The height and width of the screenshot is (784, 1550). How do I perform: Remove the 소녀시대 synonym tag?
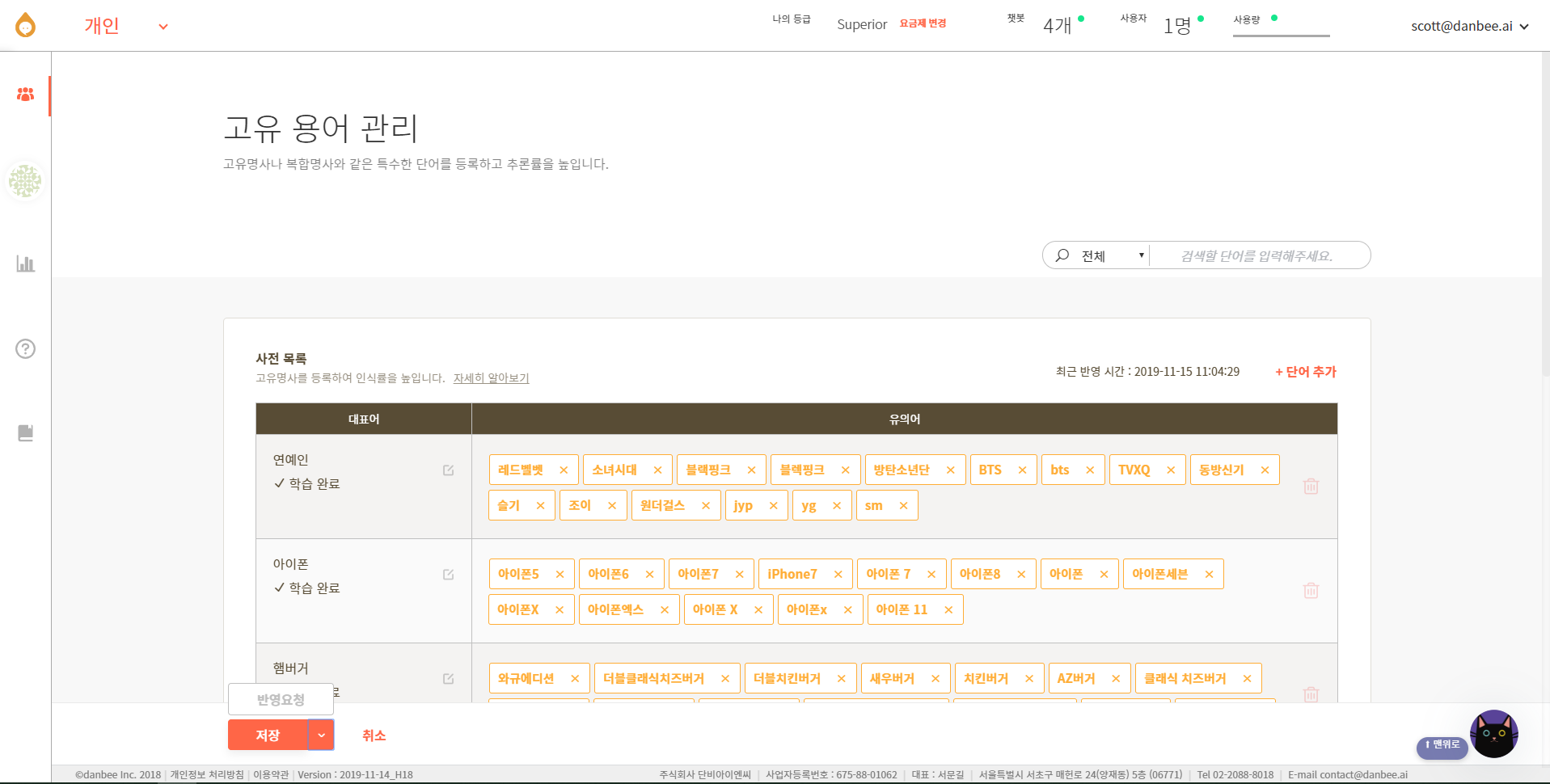[657, 470]
